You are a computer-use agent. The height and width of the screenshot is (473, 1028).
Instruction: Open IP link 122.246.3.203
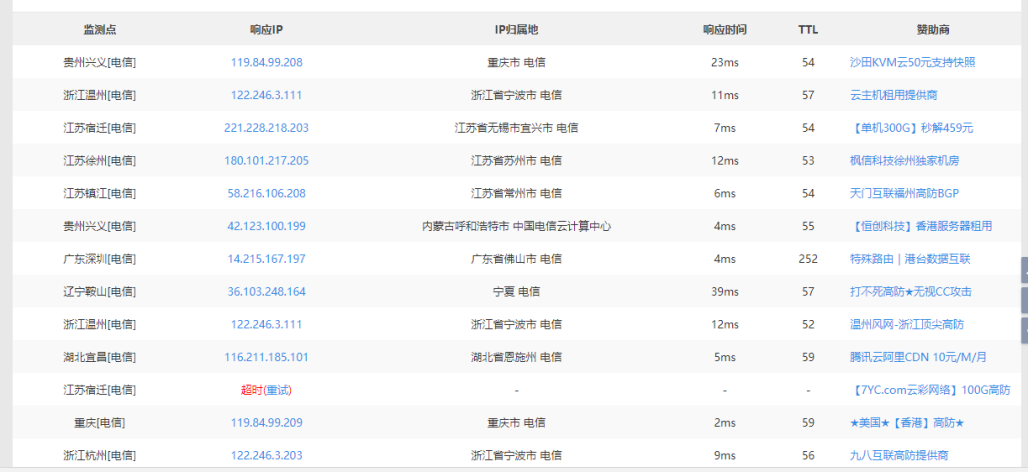(x=266, y=456)
